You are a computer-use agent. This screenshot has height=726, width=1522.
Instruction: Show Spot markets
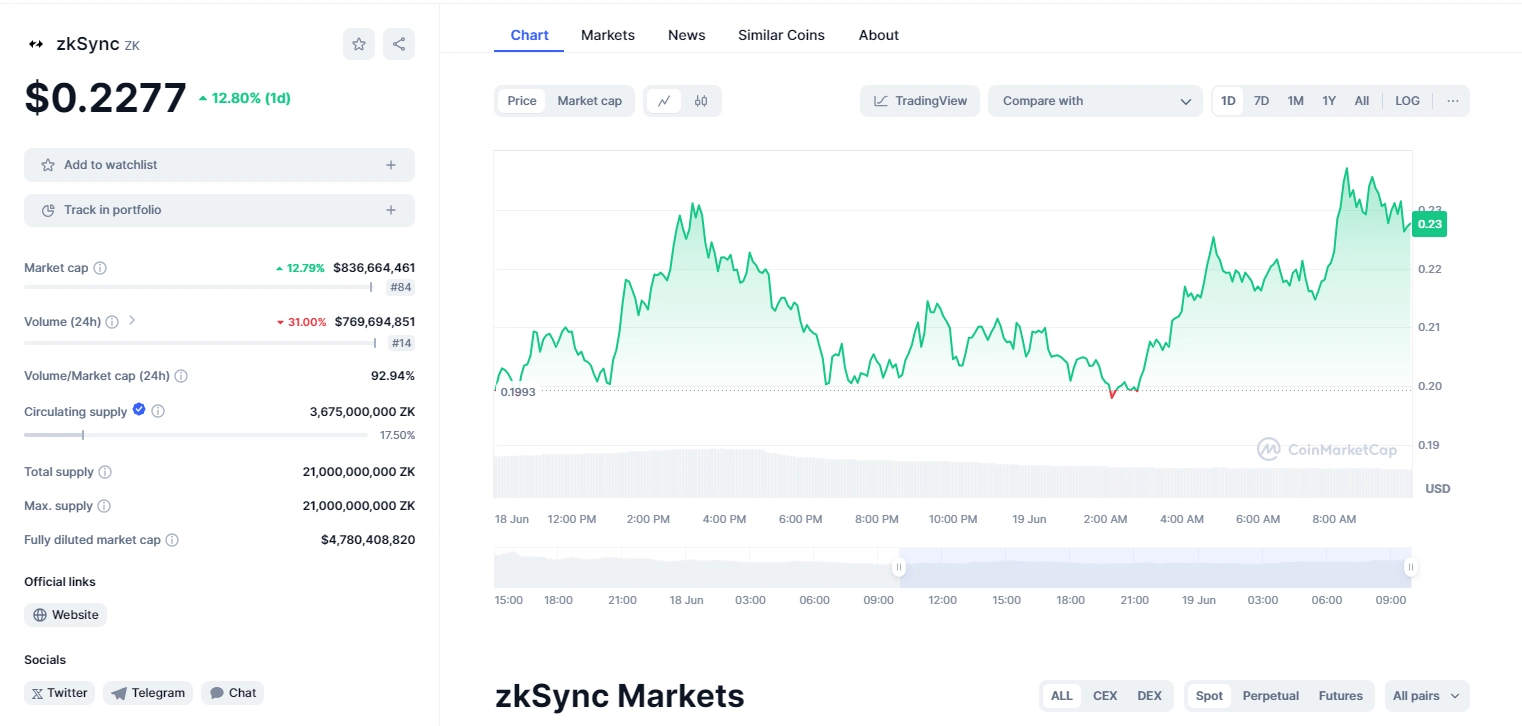coord(1210,696)
